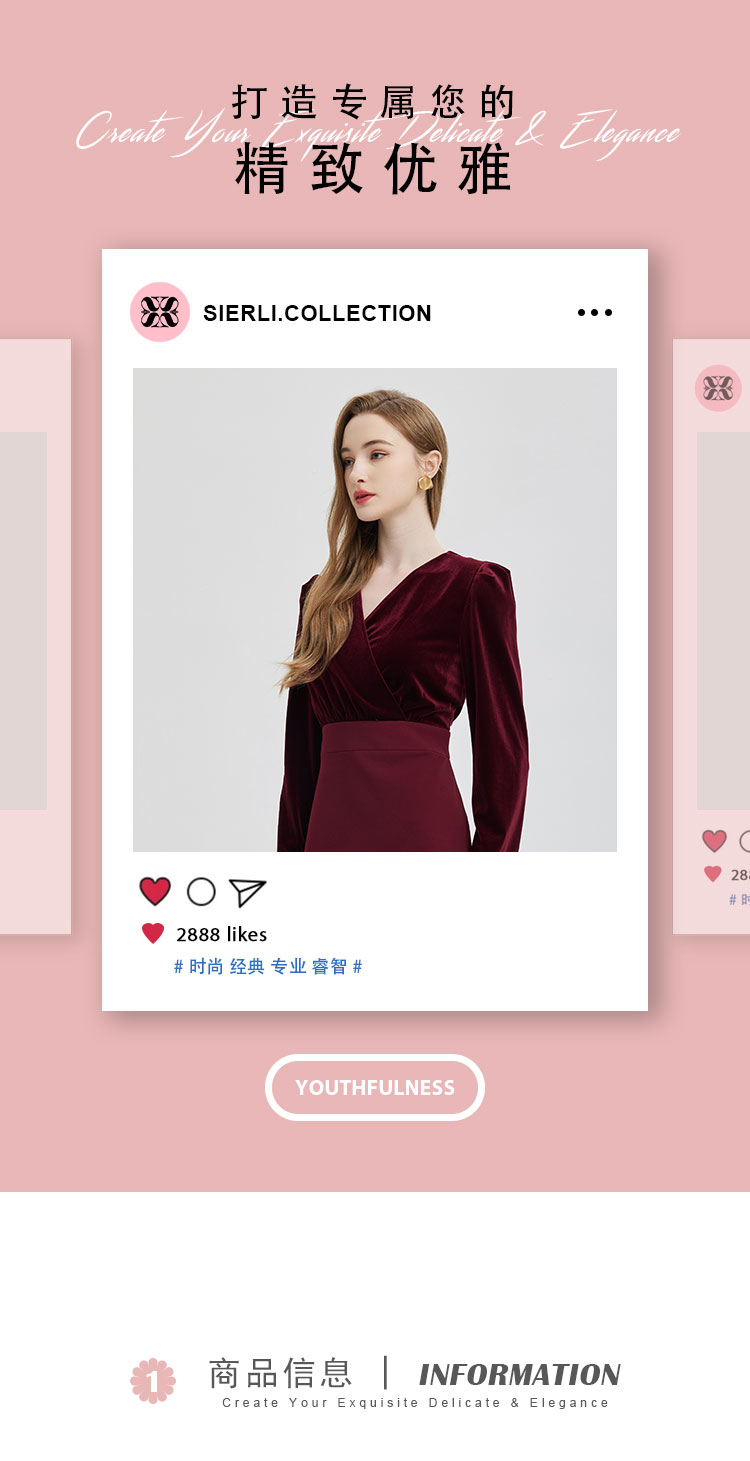Image resolution: width=750 pixels, height=1461 pixels.
Task: Select the faded right post card
Action: 712,637
